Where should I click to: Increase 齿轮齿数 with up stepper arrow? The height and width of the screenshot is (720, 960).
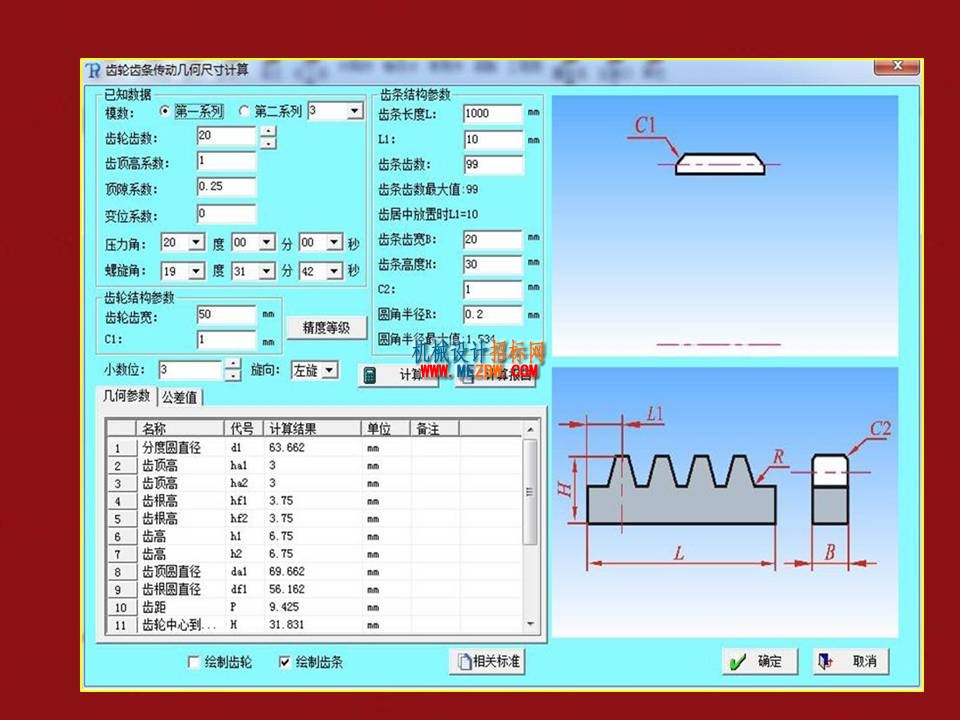268,131
